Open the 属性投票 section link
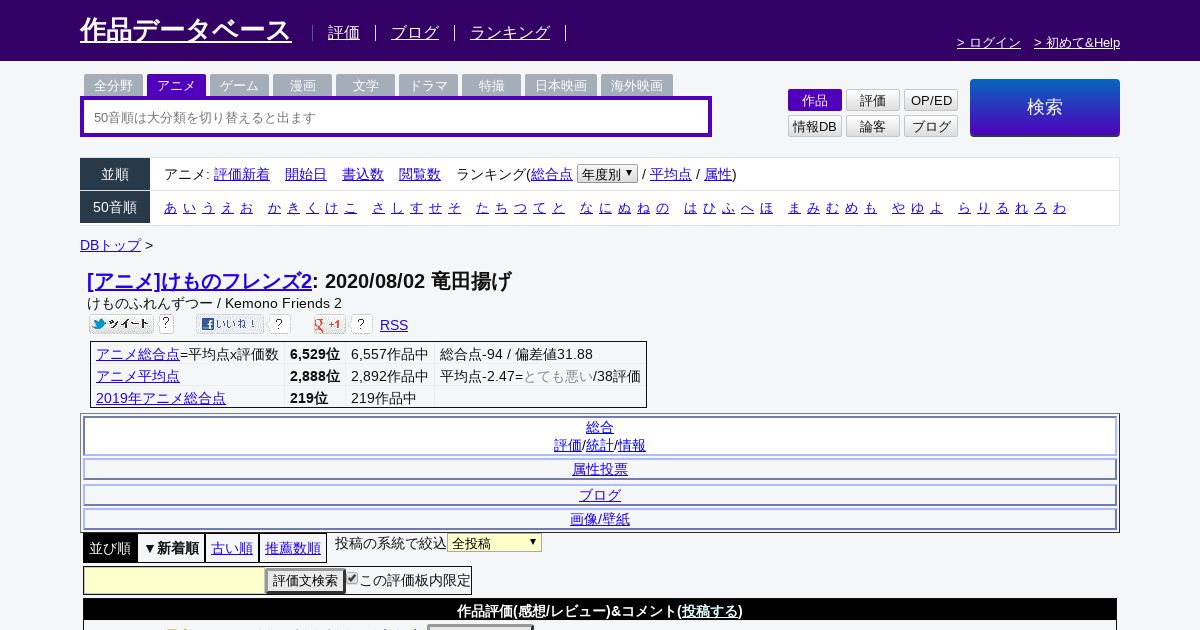This screenshot has width=1200, height=630. pos(600,469)
